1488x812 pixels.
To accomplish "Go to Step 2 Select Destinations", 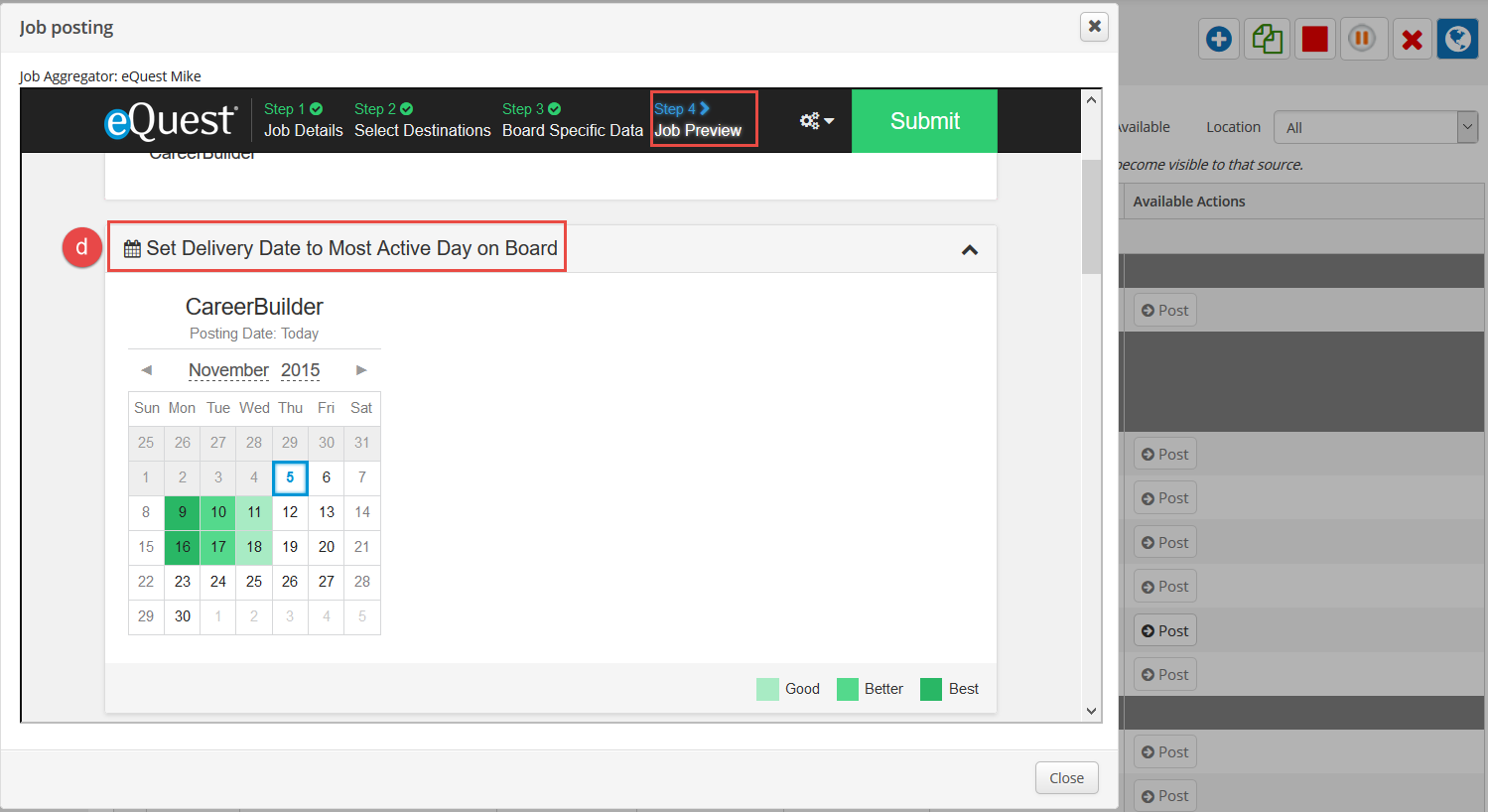I will 422,120.
